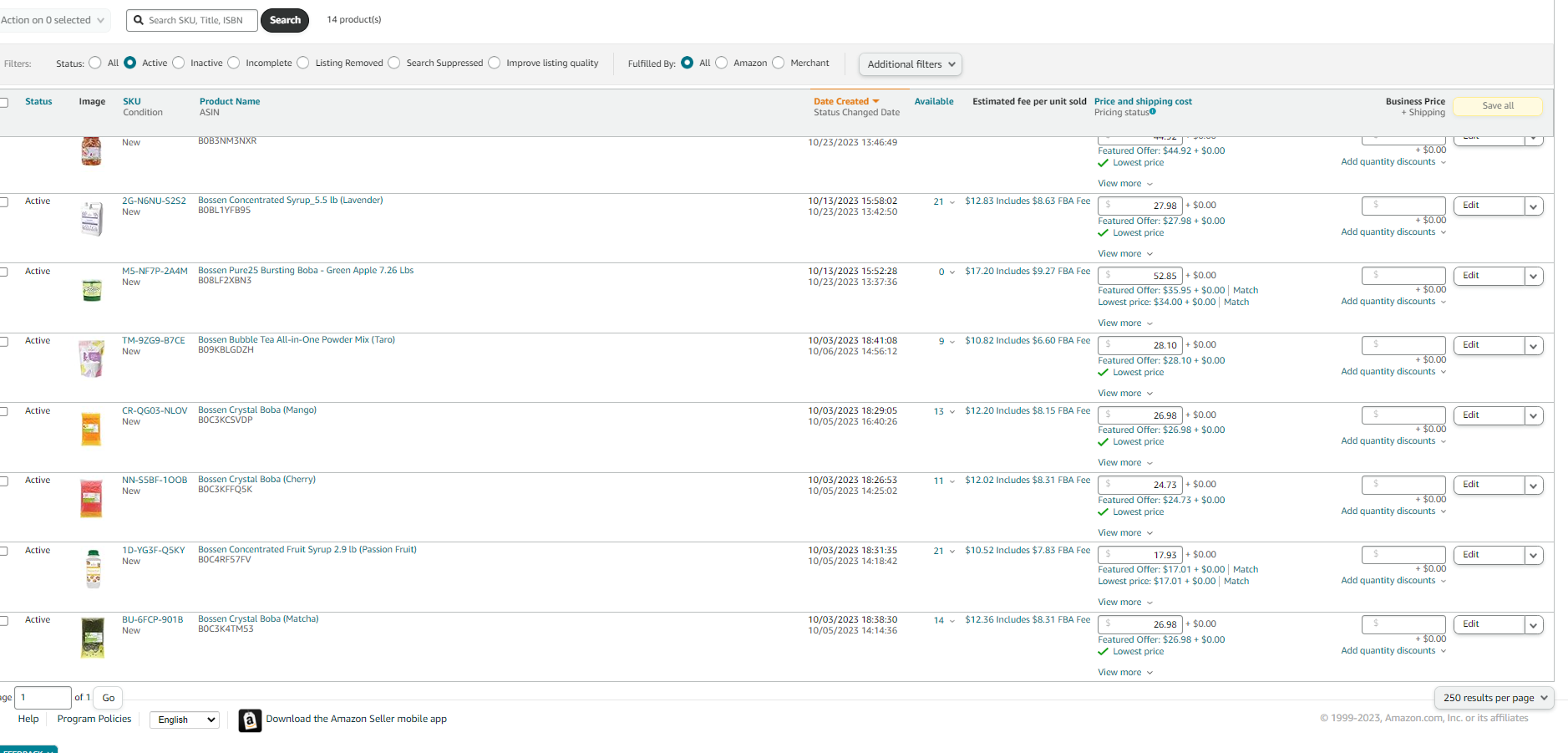1568x753 pixels.
Task: Click Edit for Passion Fruit Syrup row
Action: (1489, 555)
